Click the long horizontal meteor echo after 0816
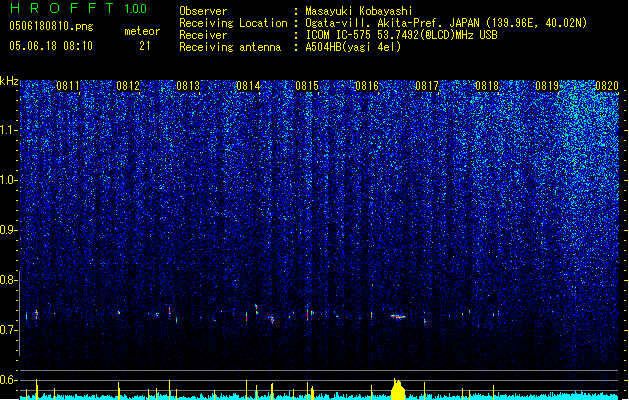Image resolution: width=629 pixels, height=400 pixels. click(x=398, y=317)
